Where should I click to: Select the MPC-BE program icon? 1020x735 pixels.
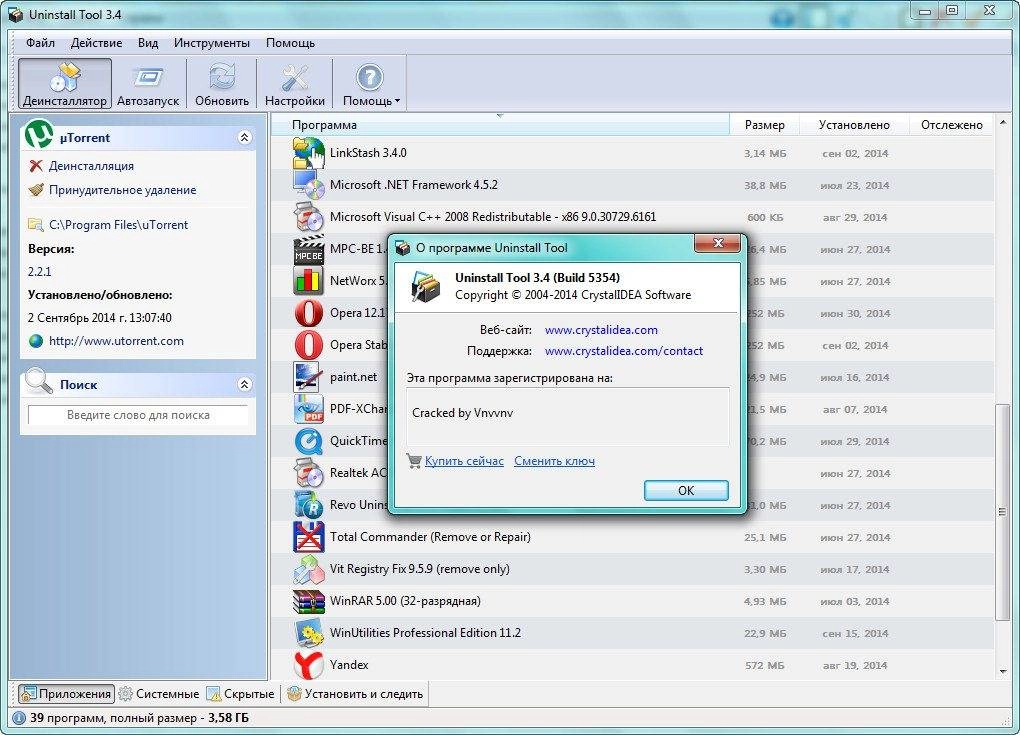click(x=308, y=249)
